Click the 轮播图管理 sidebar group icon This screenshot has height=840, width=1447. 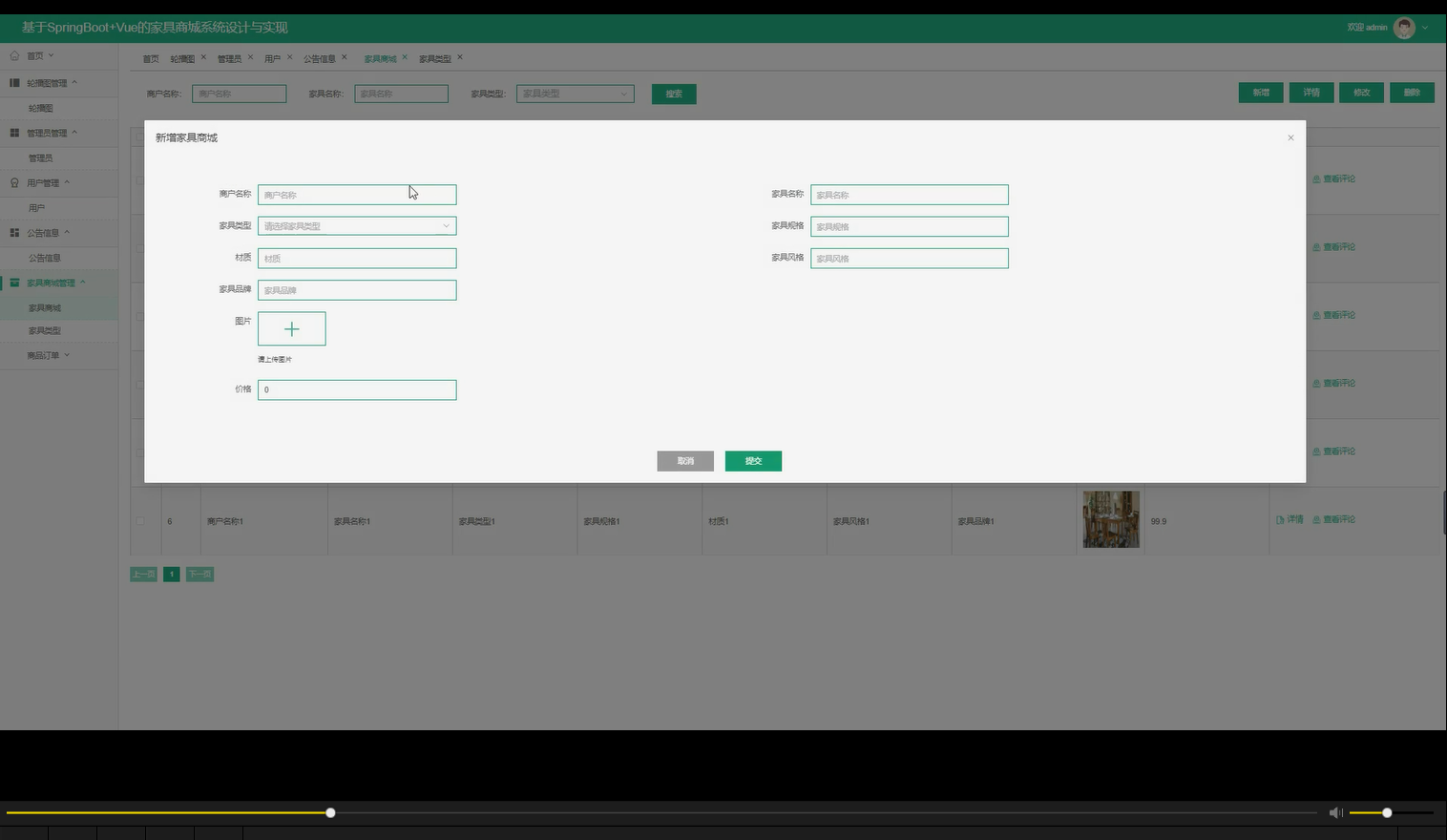14,83
